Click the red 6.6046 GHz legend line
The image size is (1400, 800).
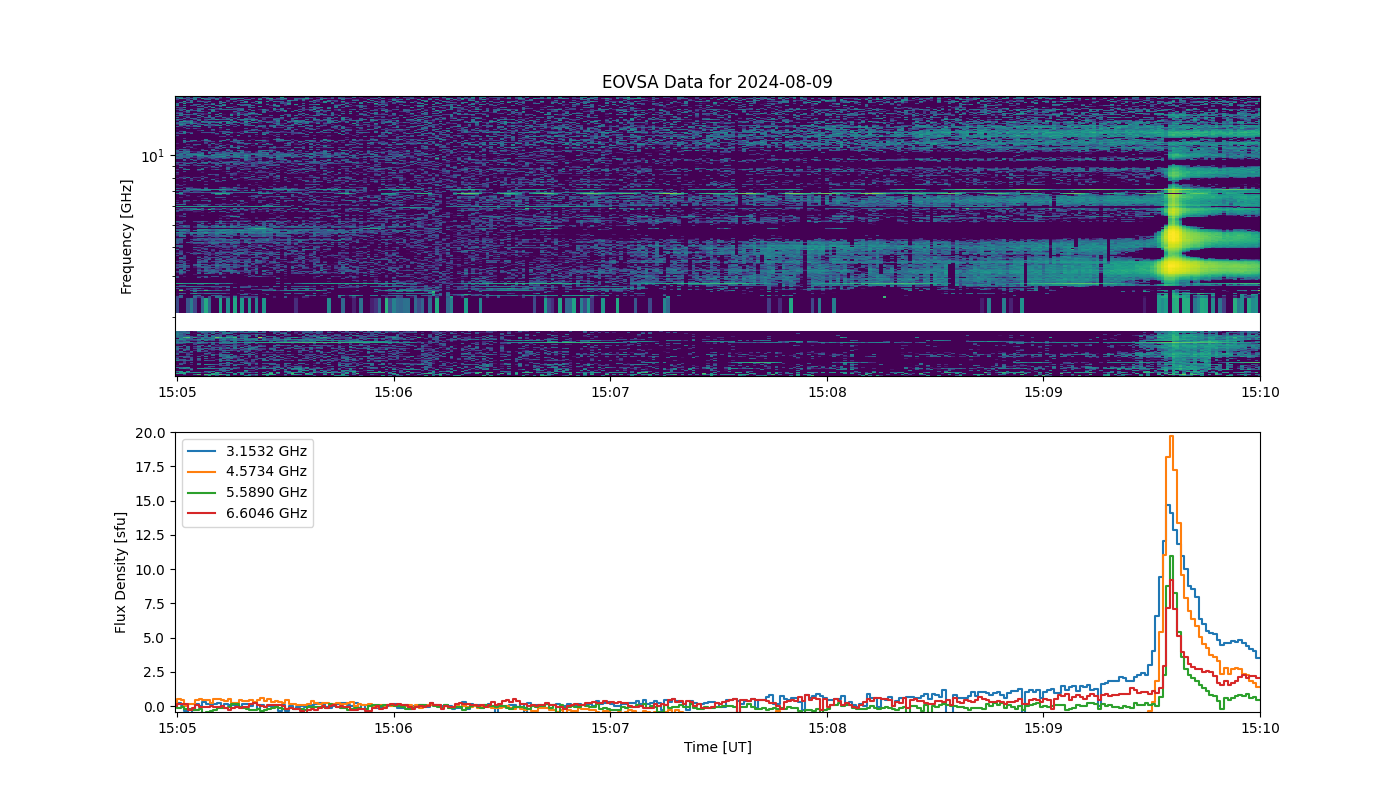pos(202,514)
